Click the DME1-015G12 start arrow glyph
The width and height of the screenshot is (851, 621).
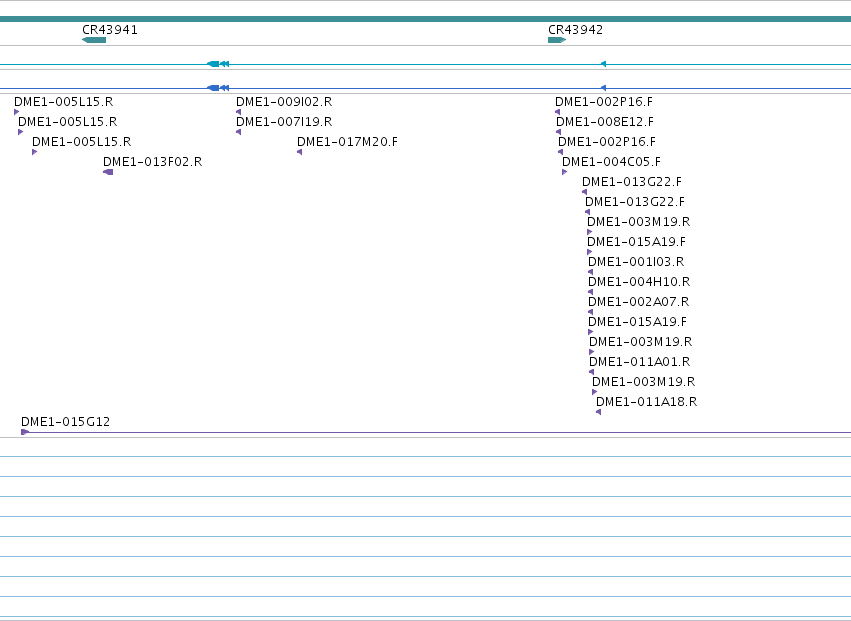25,432
